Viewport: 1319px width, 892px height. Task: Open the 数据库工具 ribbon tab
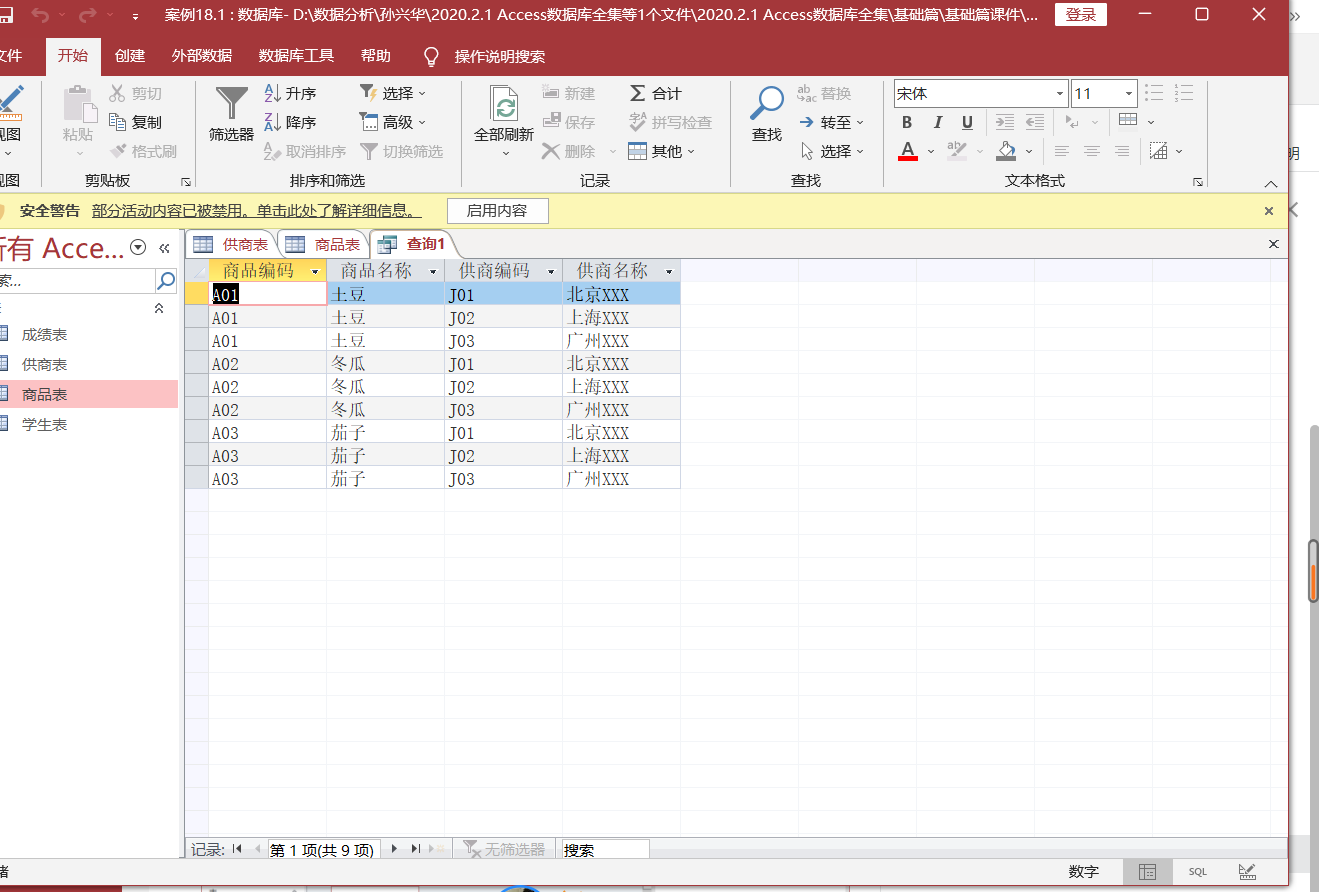point(296,56)
